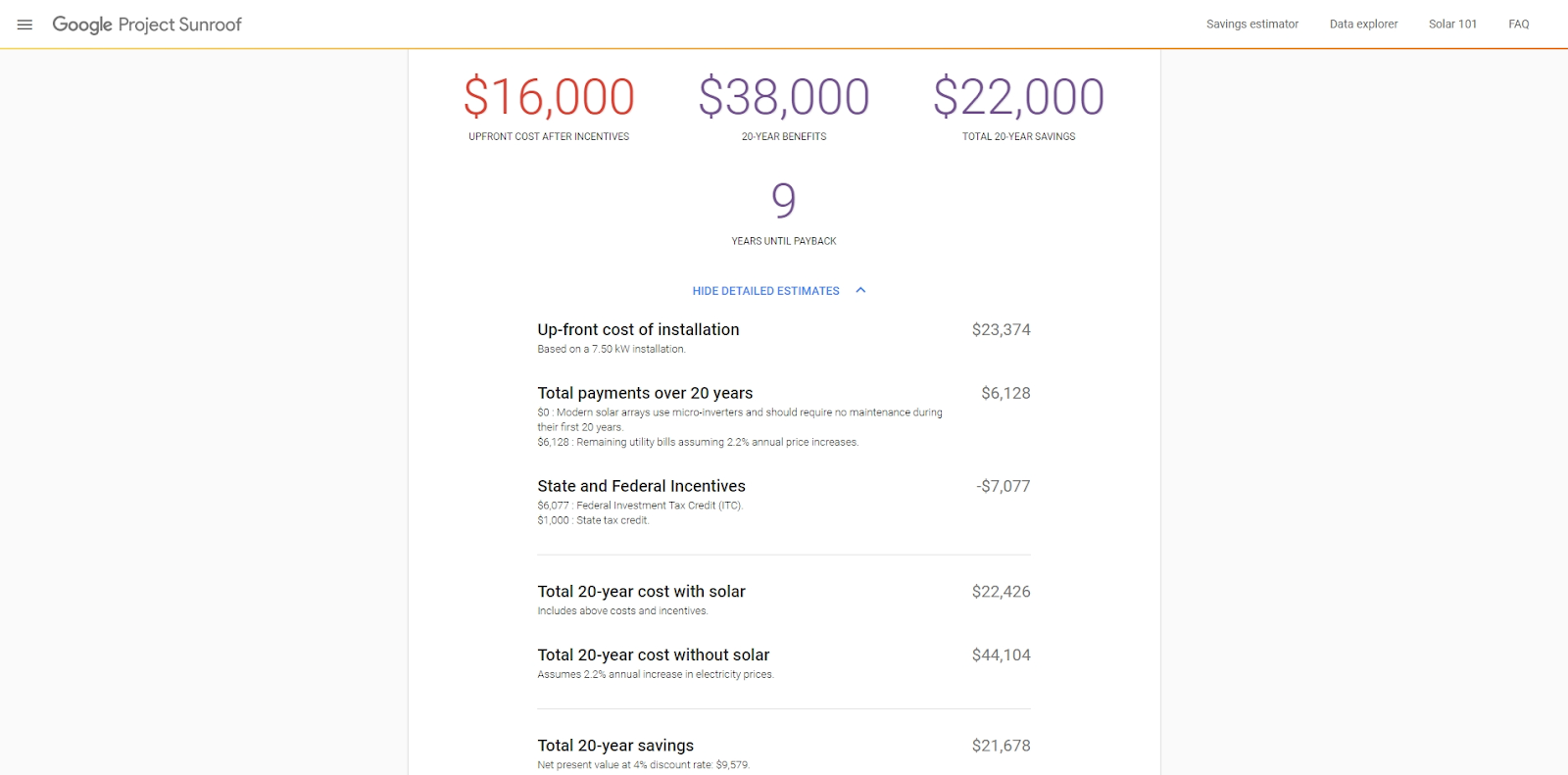Click the $23,374 installation cost value
1568x775 pixels.
tap(1001, 330)
